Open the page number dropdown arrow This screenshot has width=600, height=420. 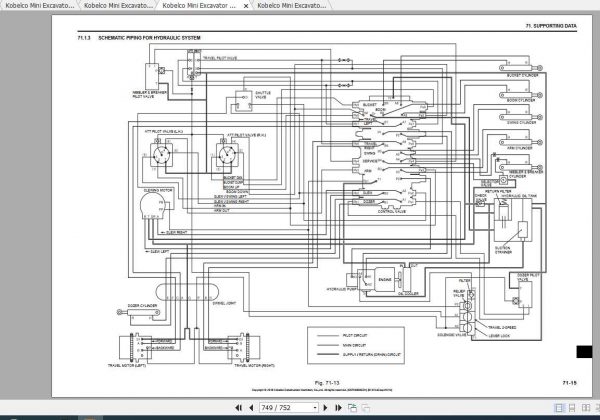[x=315, y=408]
